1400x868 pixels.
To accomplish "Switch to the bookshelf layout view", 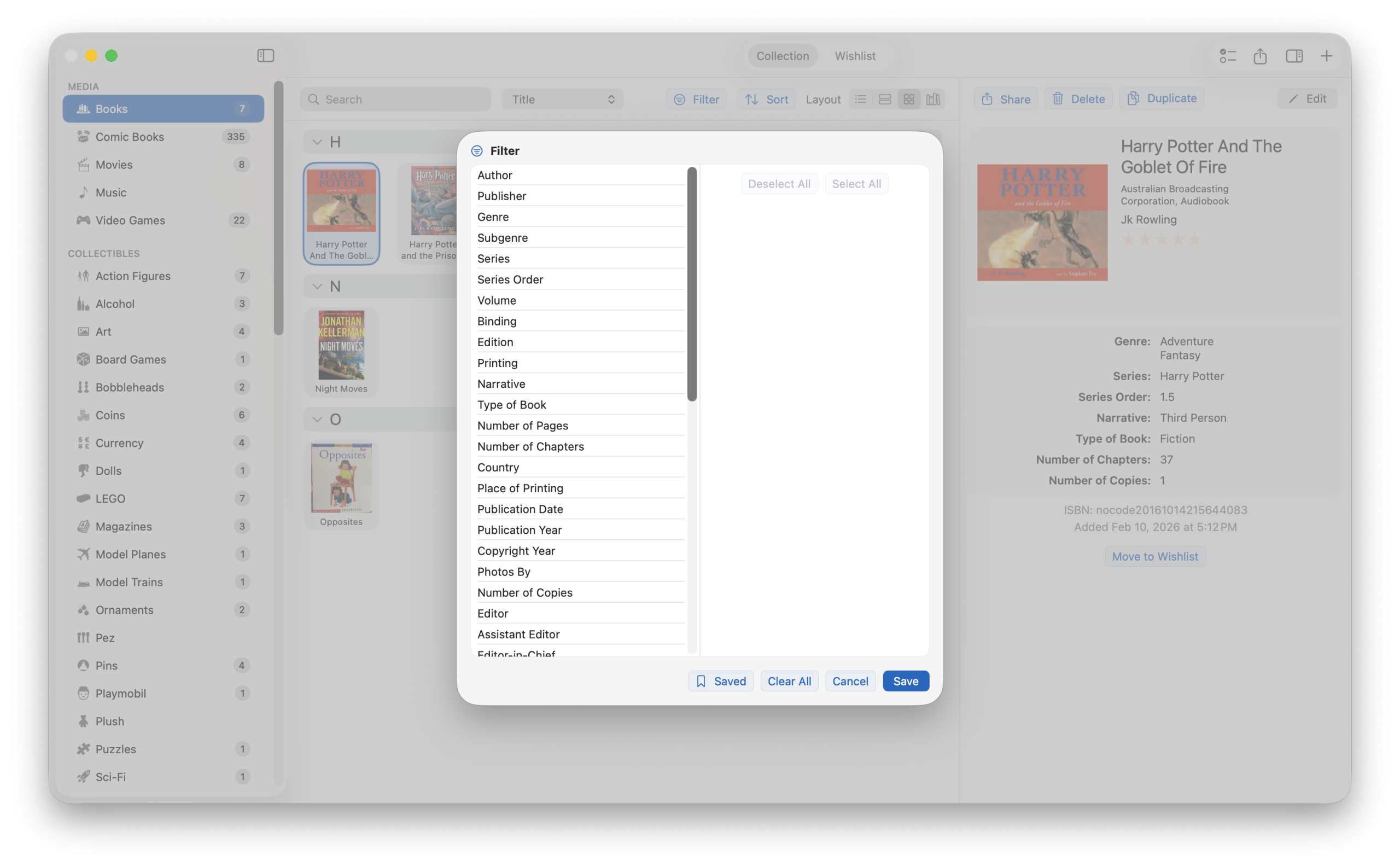I will click(932, 99).
